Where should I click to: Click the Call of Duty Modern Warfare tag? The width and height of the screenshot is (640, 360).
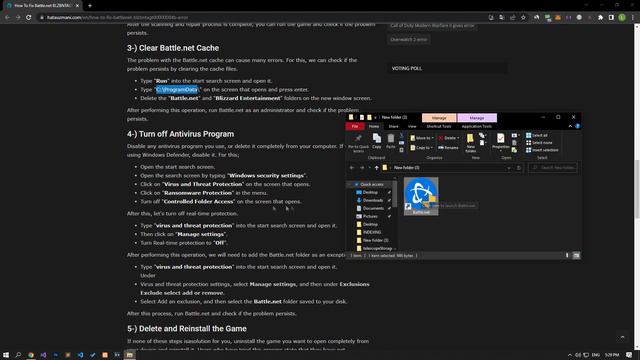432,26
